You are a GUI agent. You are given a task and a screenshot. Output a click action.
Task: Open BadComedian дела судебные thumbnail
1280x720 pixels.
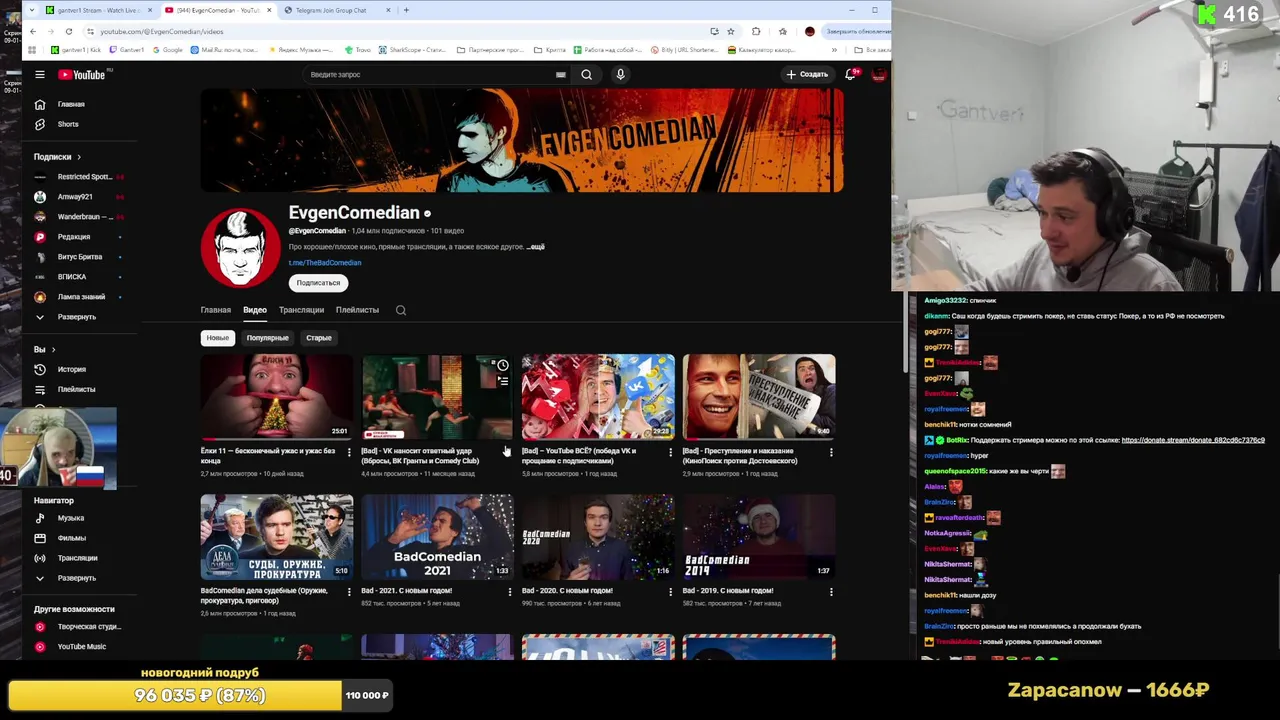click(x=277, y=537)
